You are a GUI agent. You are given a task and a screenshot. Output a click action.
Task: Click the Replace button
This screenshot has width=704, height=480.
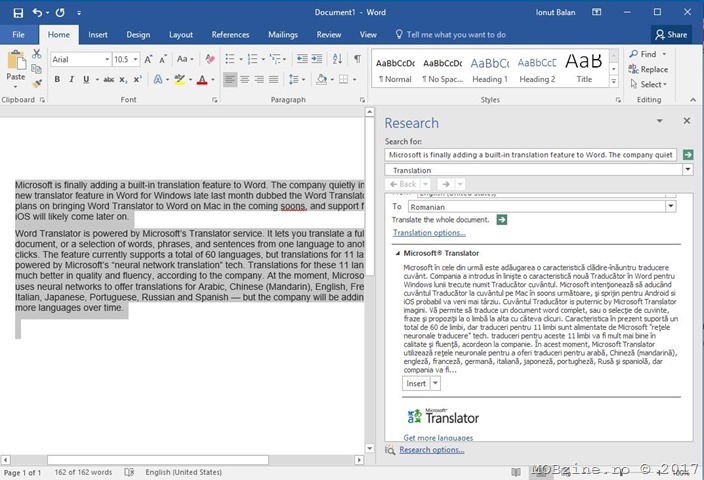(x=648, y=69)
